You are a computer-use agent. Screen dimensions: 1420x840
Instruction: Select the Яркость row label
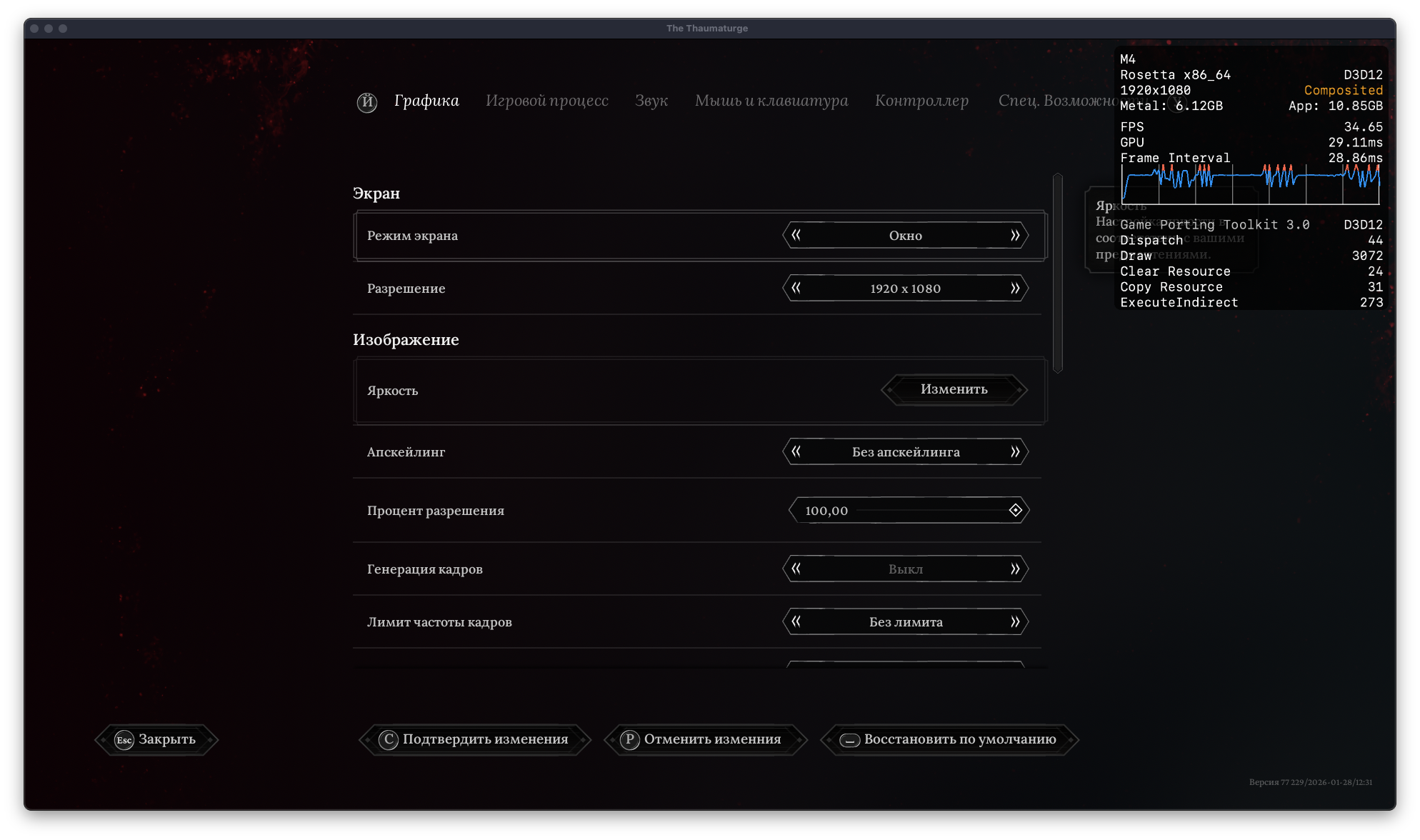[x=392, y=391]
